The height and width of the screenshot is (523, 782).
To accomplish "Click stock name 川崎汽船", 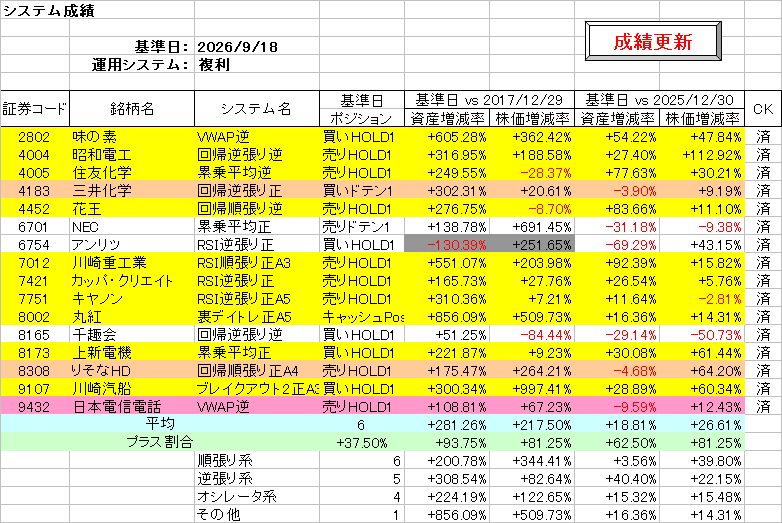I will tap(102, 388).
